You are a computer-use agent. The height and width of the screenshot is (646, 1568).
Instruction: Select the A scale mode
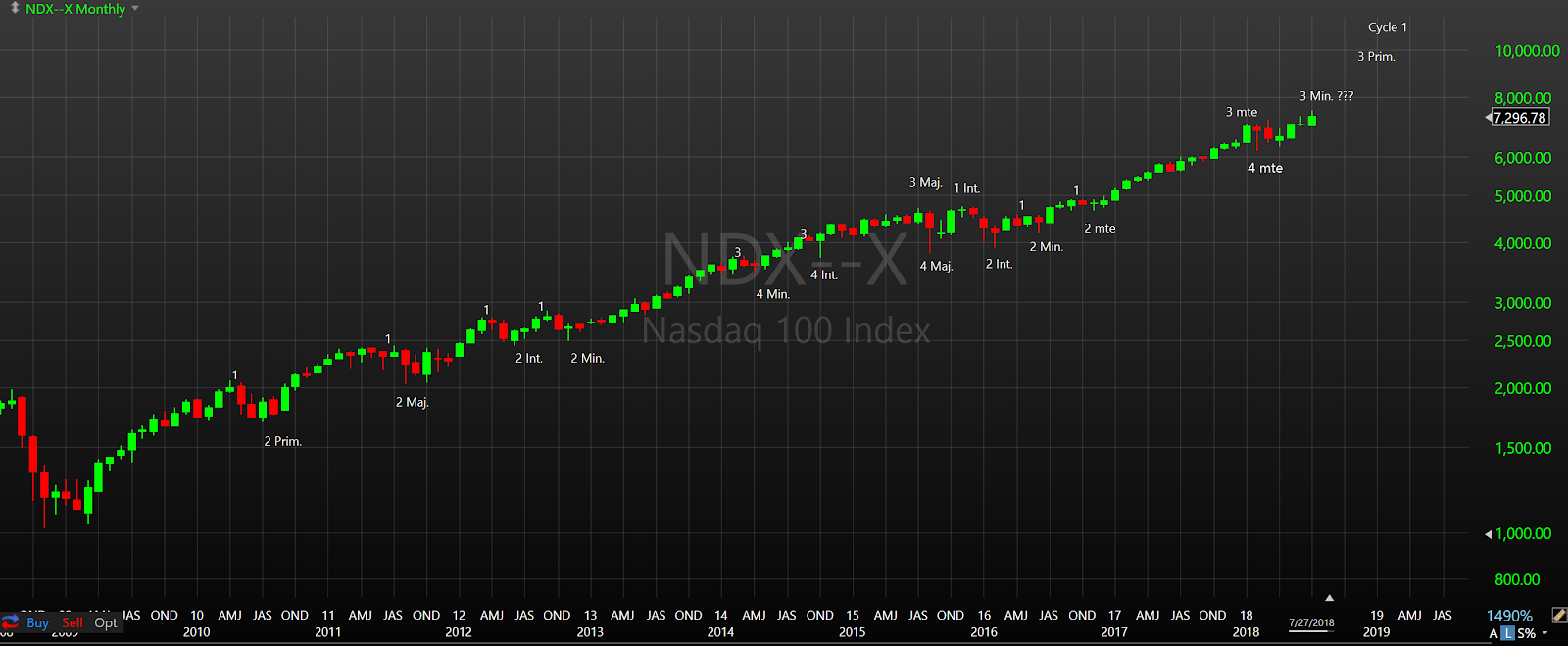click(1494, 633)
